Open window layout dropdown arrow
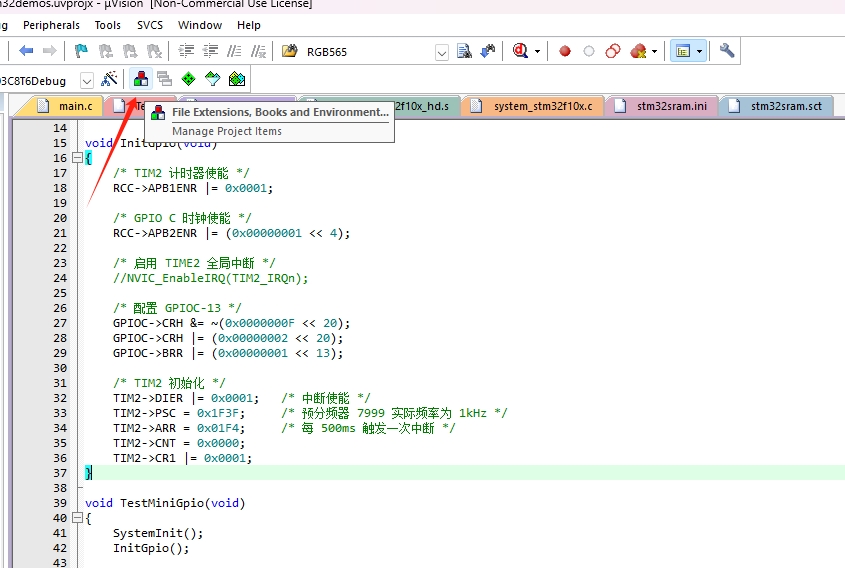The width and height of the screenshot is (845, 568). (x=699, y=52)
